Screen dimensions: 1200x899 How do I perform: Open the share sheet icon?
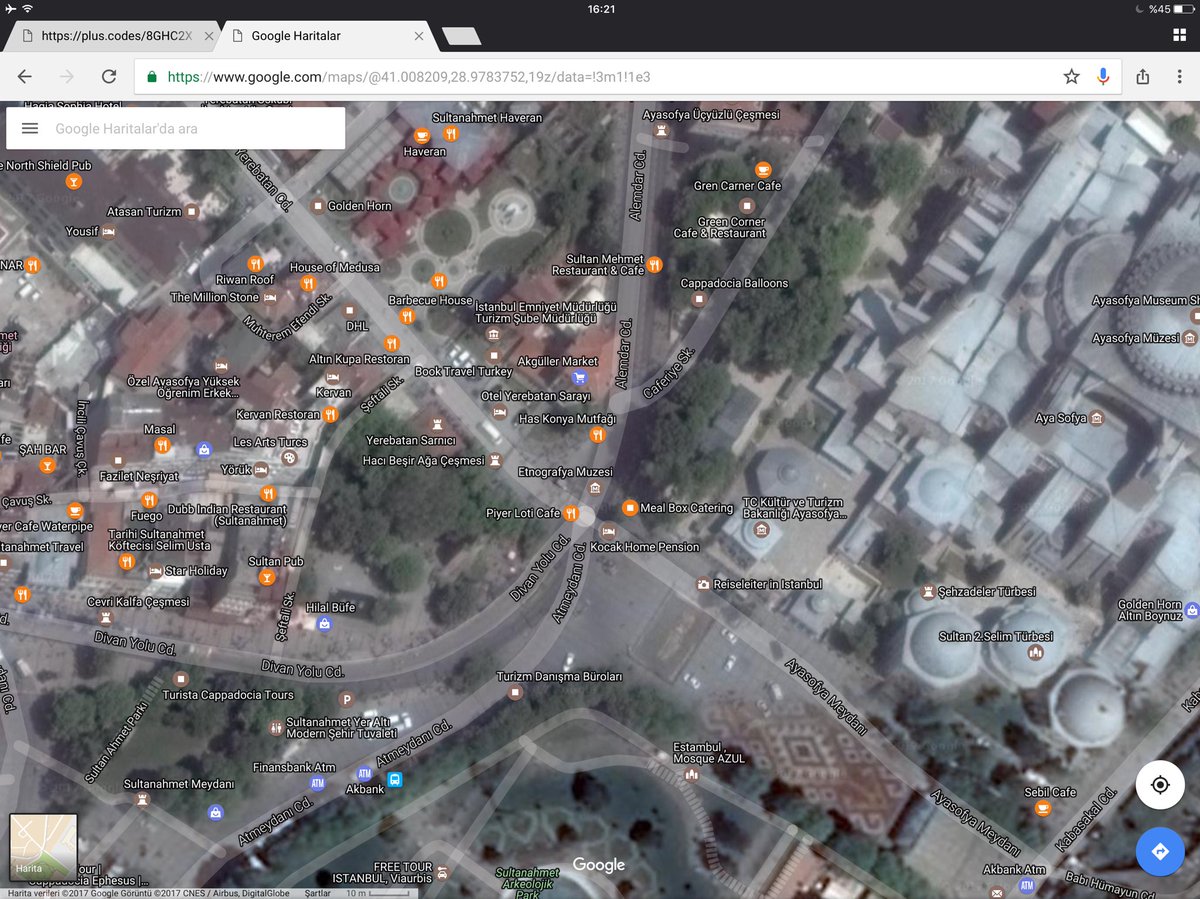[1143, 76]
